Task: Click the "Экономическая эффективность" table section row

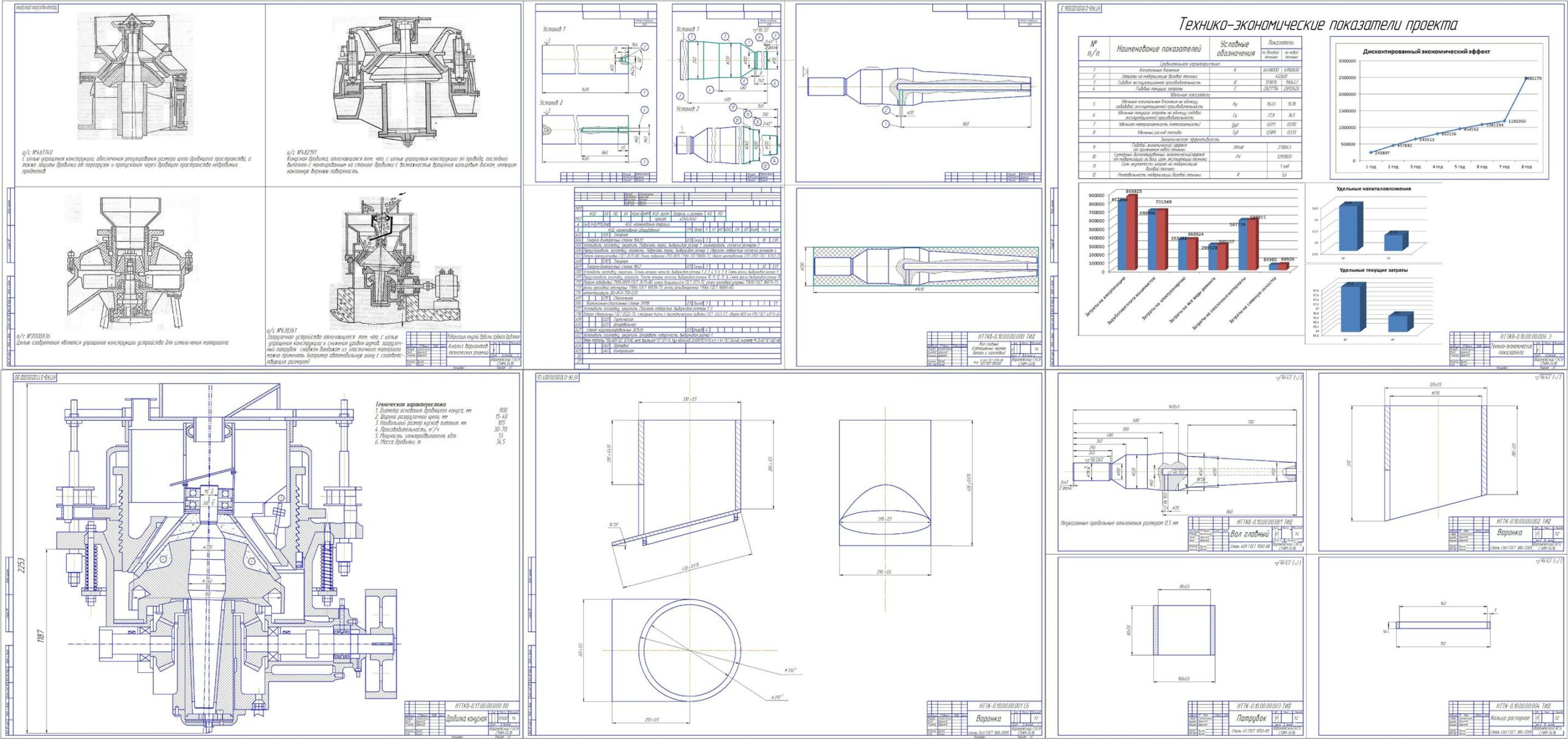Action: click(1189, 140)
